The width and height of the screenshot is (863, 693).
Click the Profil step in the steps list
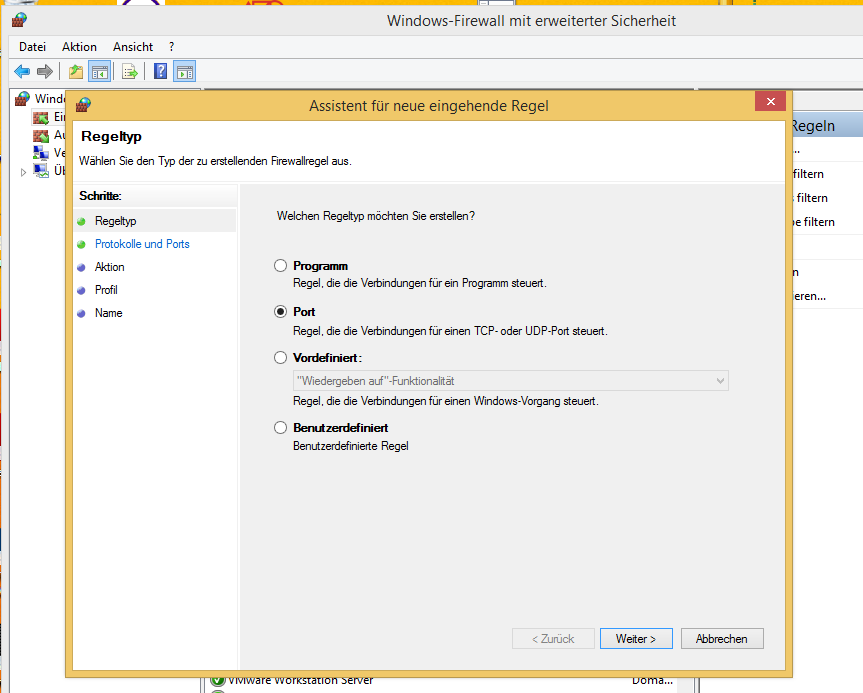pos(106,290)
